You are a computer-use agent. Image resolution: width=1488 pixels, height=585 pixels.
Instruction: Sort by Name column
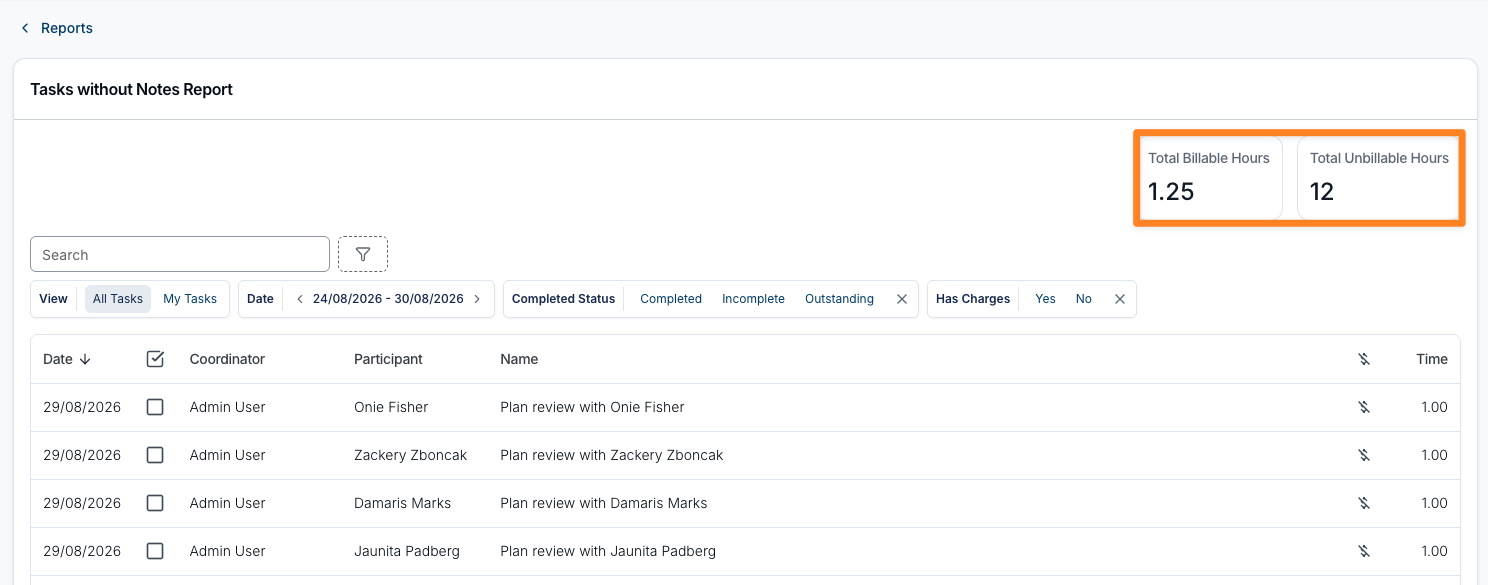click(x=519, y=359)
